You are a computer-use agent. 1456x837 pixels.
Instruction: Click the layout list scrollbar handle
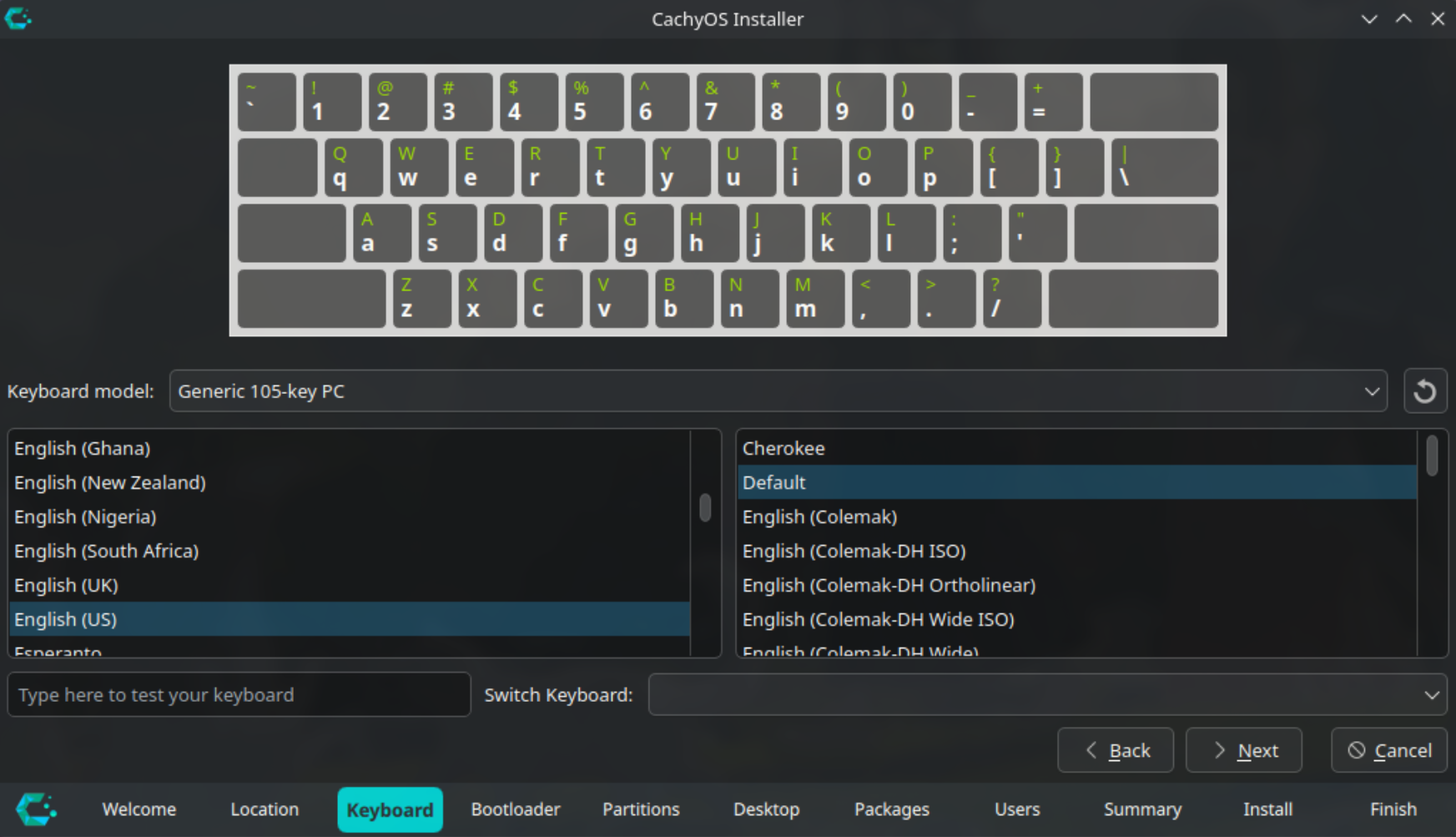705,507
